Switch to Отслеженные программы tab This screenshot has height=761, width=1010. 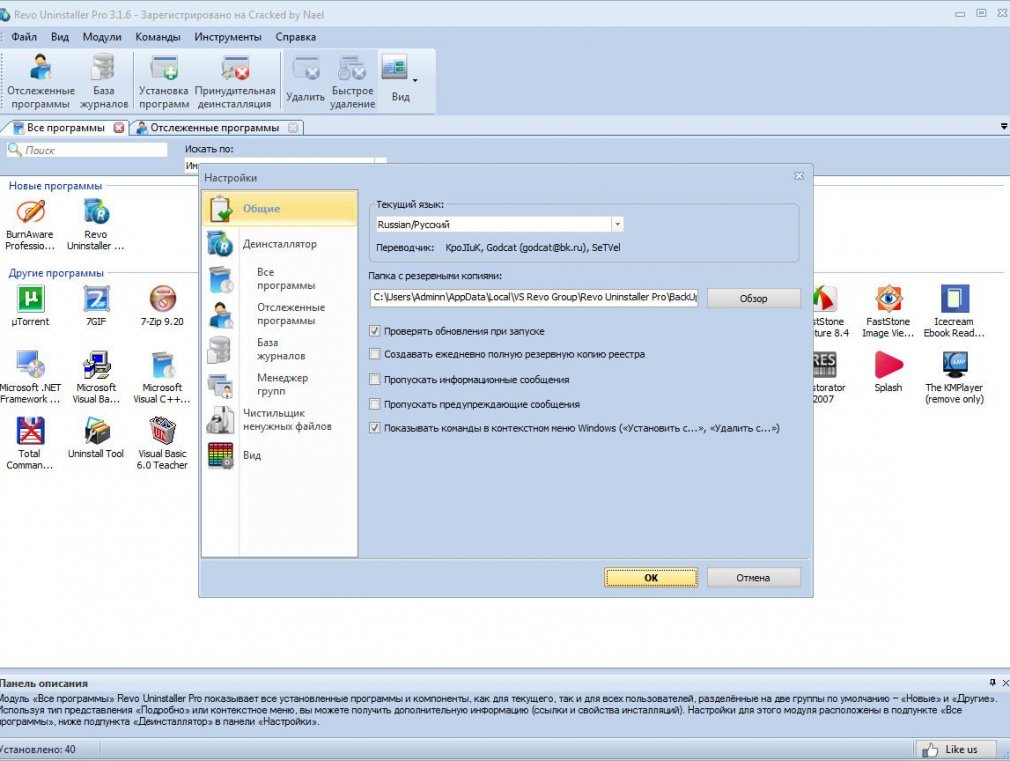tap(214, 128)
